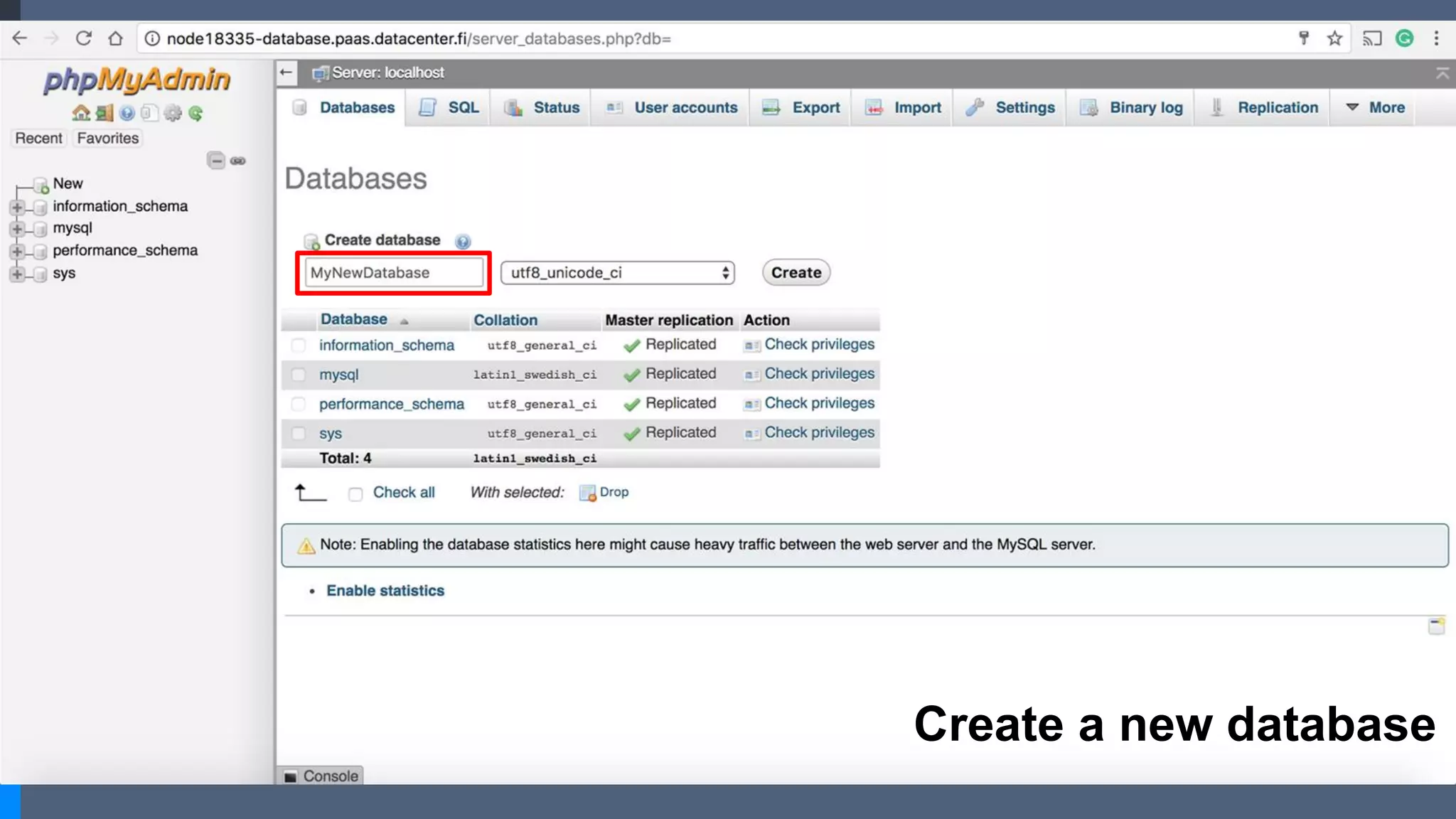Collapse all navigation tree items
This screenshot has width=1456, height=819.
[x=216, y=161]
